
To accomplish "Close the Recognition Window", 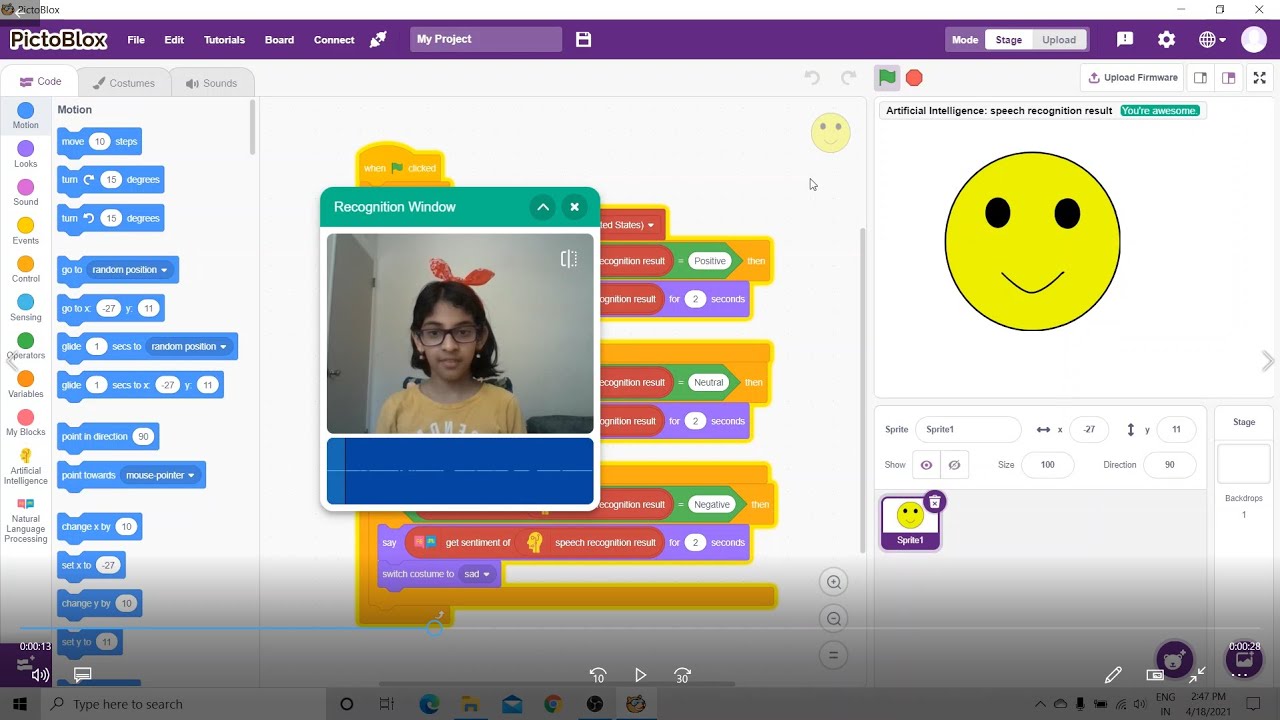I will (x=574, y=207).
